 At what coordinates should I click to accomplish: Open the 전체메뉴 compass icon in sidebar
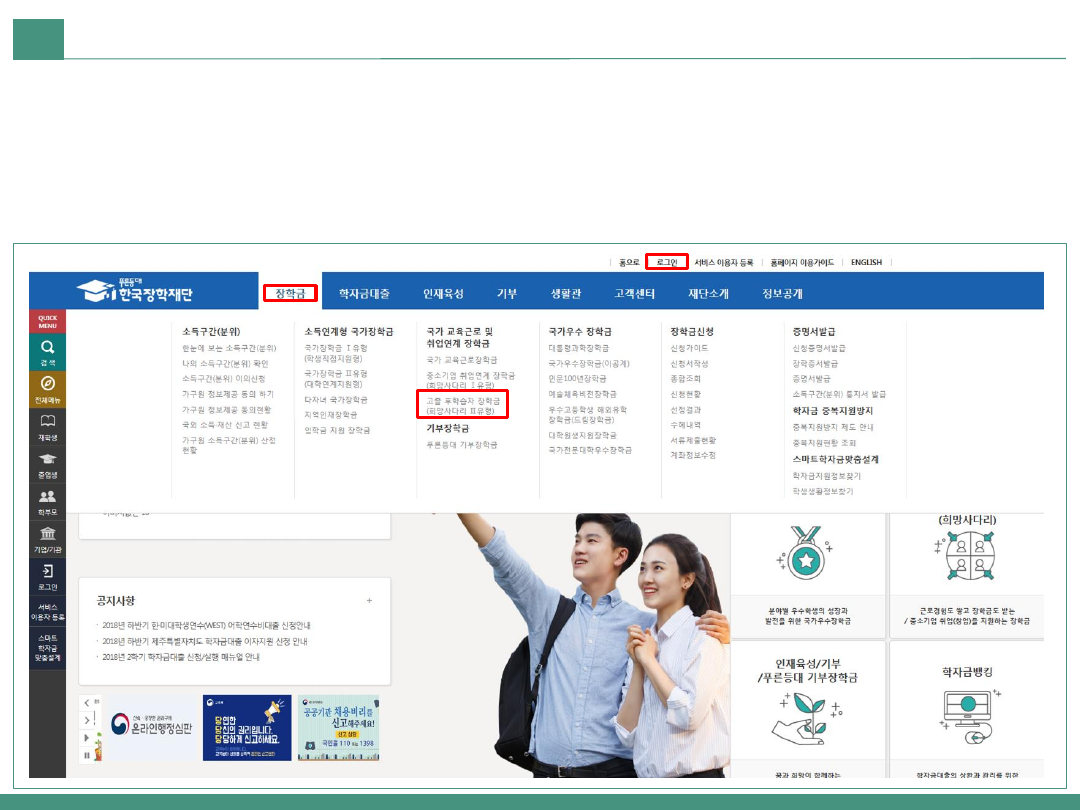coord(47,384)
